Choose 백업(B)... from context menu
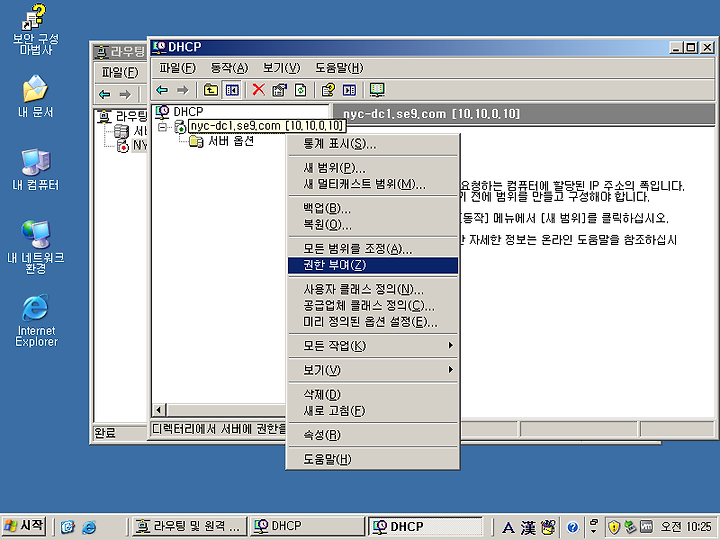This screenshot has width=720, height=540. point(373,208)
